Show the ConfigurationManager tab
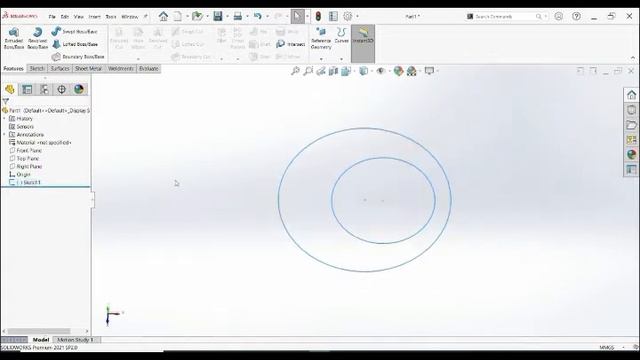This screenshot has height=360, width=640. click(44, 89)
